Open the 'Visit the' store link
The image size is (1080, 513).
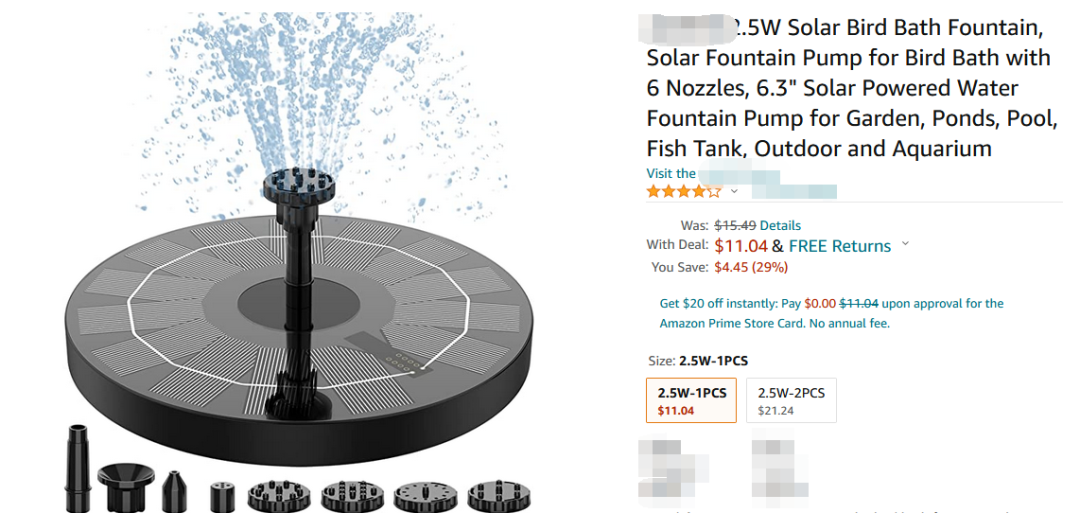(x=671, y=173)
